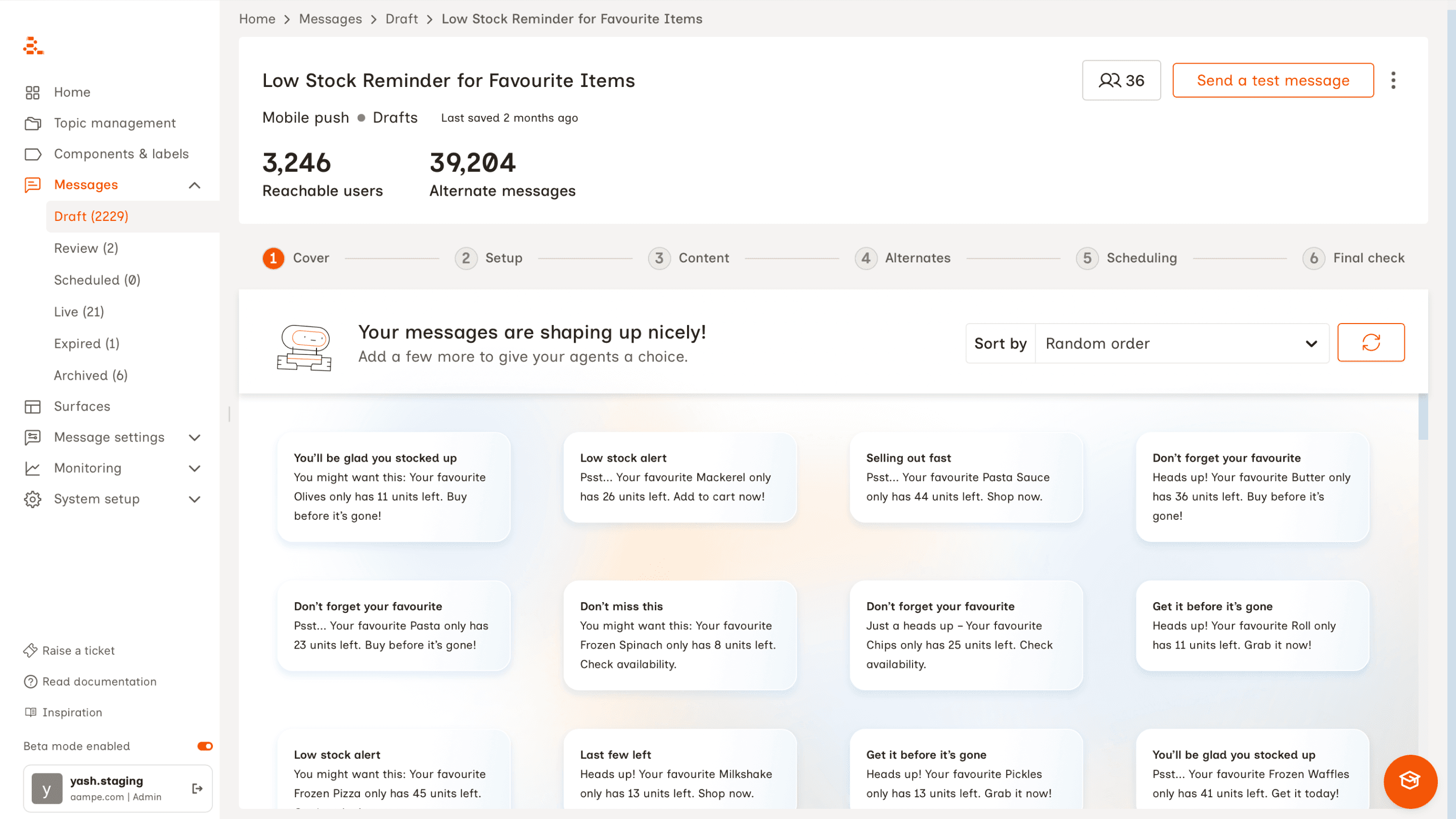Open Surfaces from the sidebar
This screenshot has width=1456, height=819.
pyautogui.click(x=82, y=406)
